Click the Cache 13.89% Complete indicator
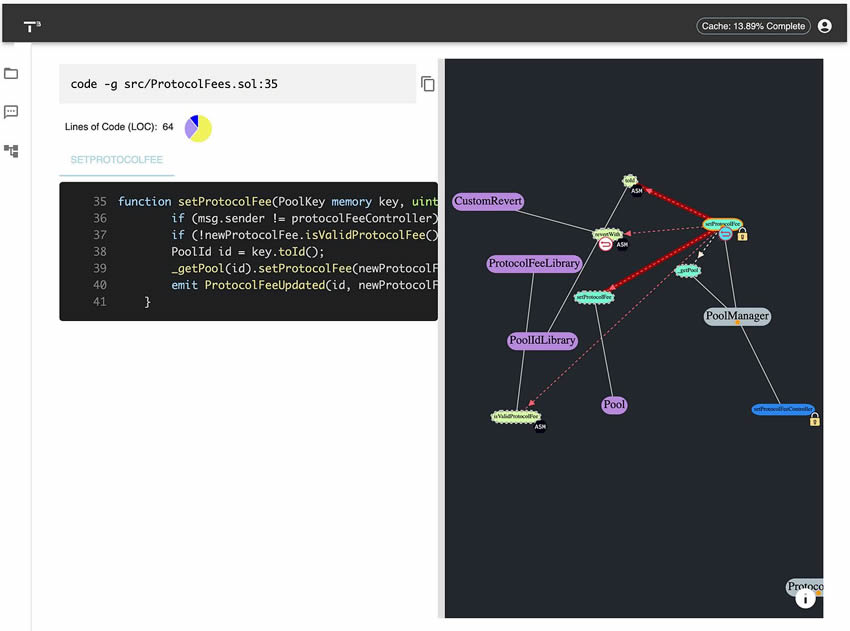 (753, 26)
